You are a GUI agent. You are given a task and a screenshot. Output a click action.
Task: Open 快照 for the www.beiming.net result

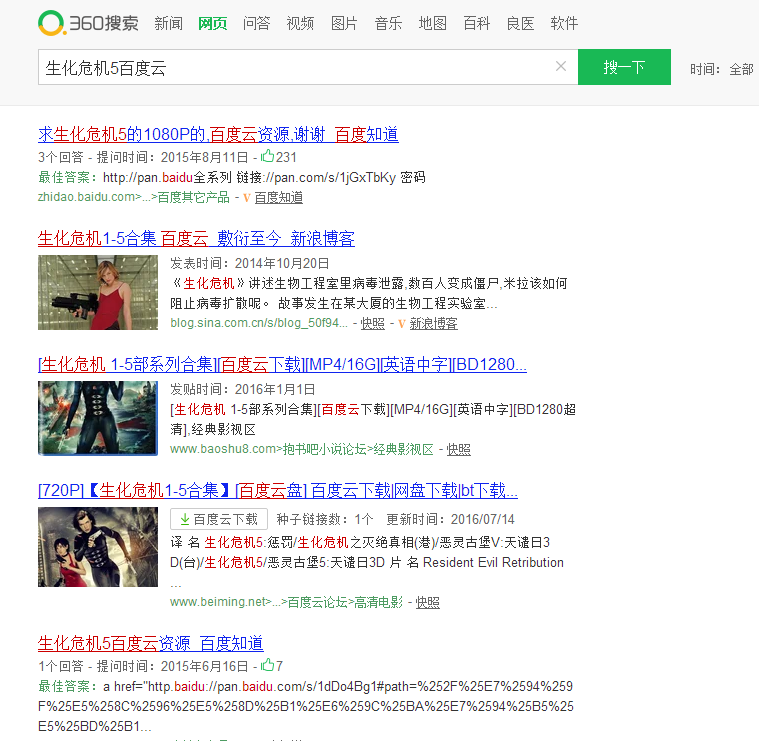coord(427,602)
